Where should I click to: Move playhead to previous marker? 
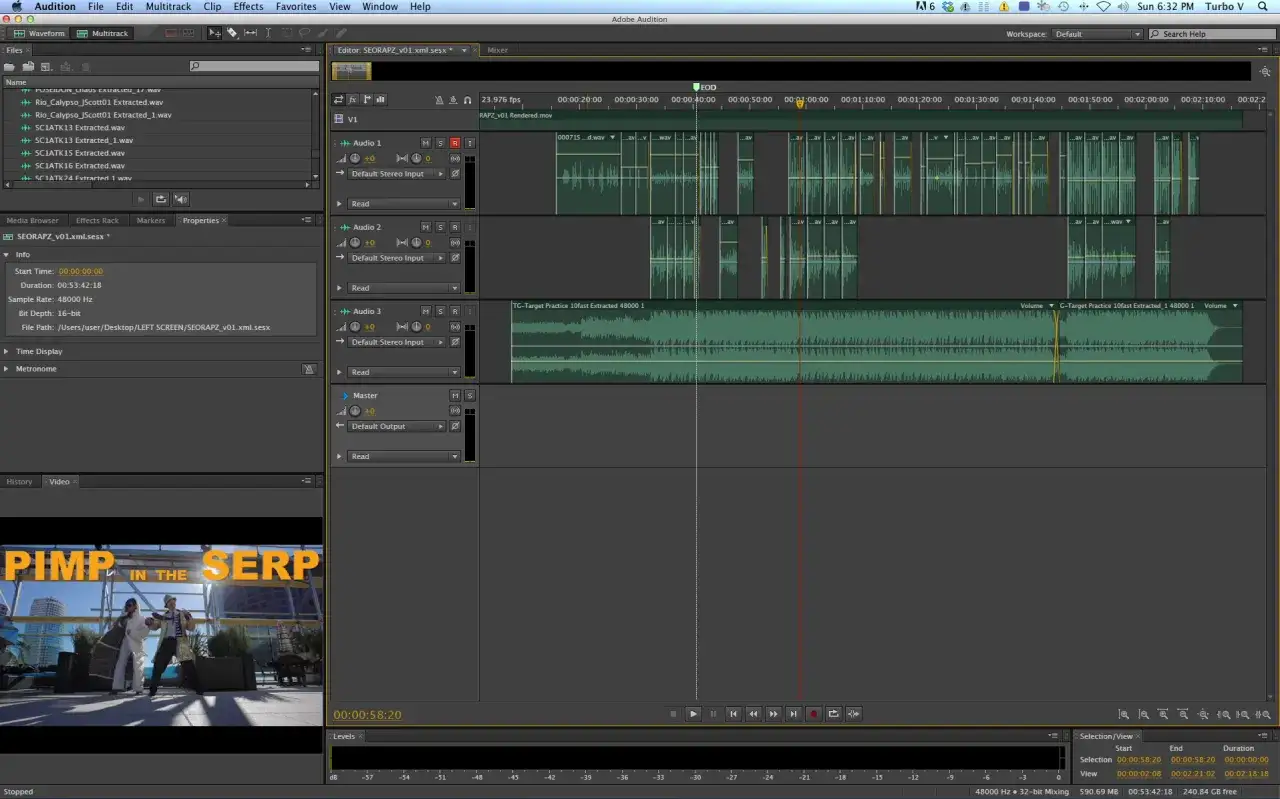pos(733,714)
